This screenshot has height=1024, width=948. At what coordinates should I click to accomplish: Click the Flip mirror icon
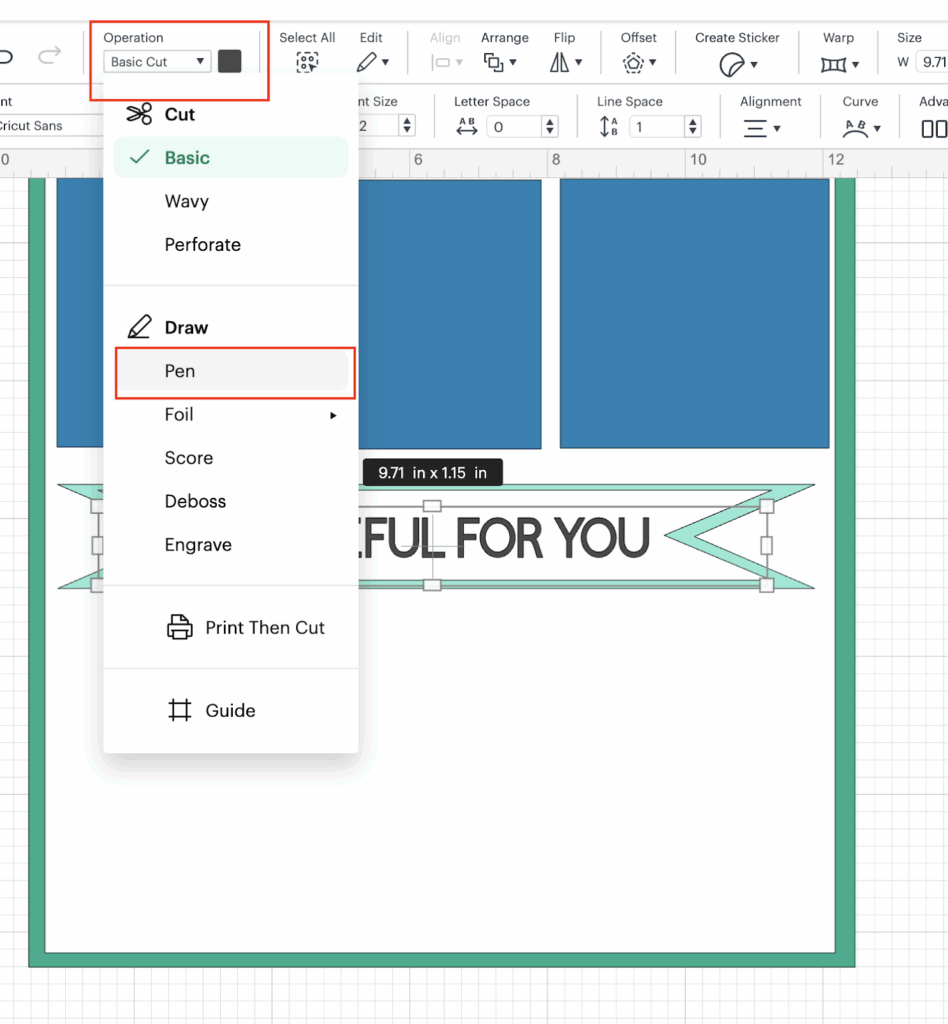pos(559,62)
